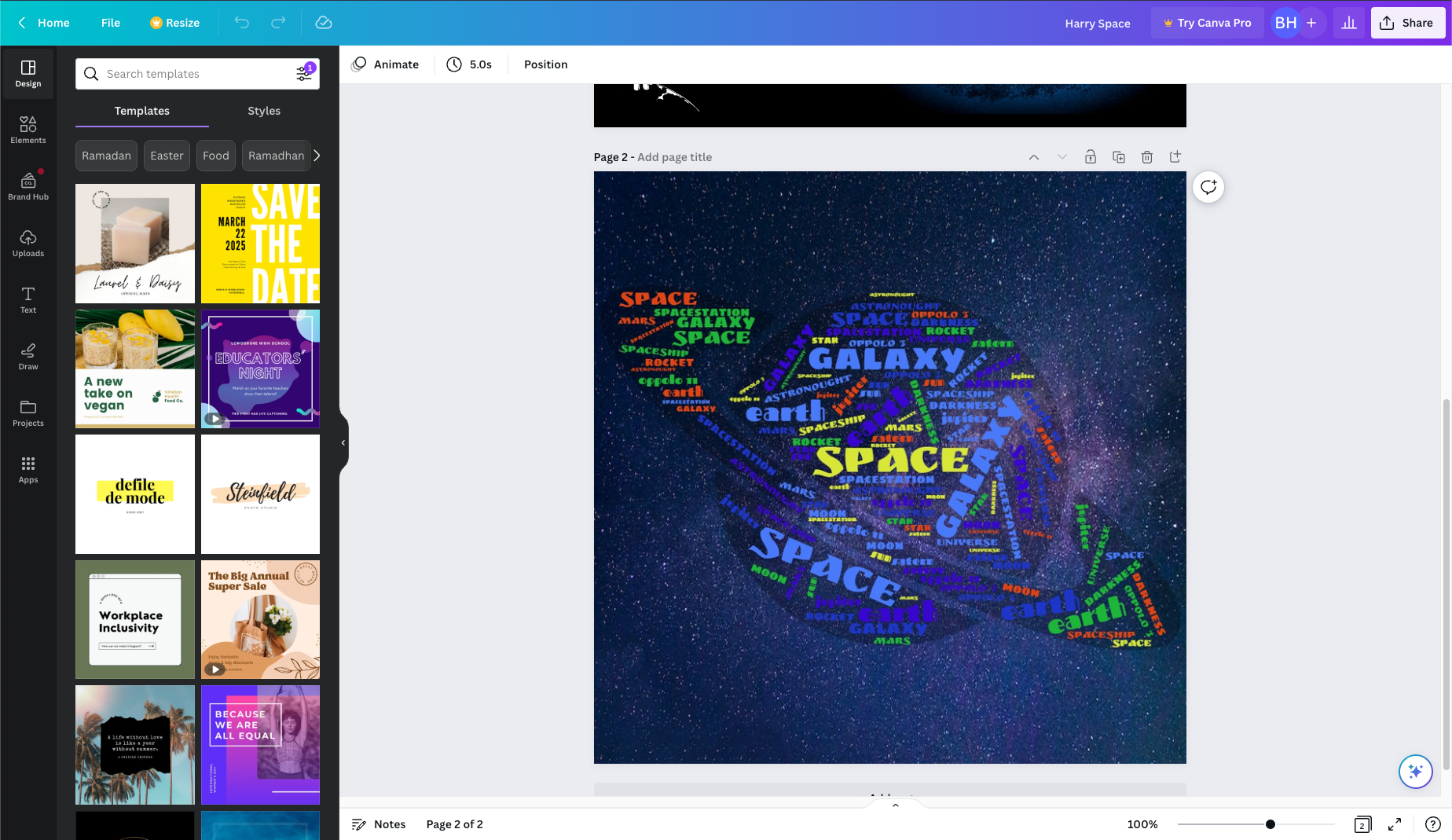Select the space word cloud canvas
Screen dimensions: 1452x840
tap(890, 468)
